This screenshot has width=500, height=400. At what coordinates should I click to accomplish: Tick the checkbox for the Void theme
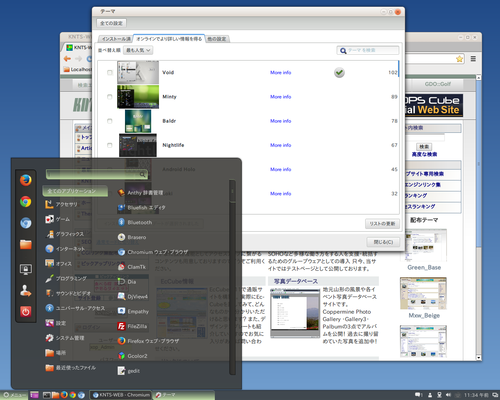point(110,72)
